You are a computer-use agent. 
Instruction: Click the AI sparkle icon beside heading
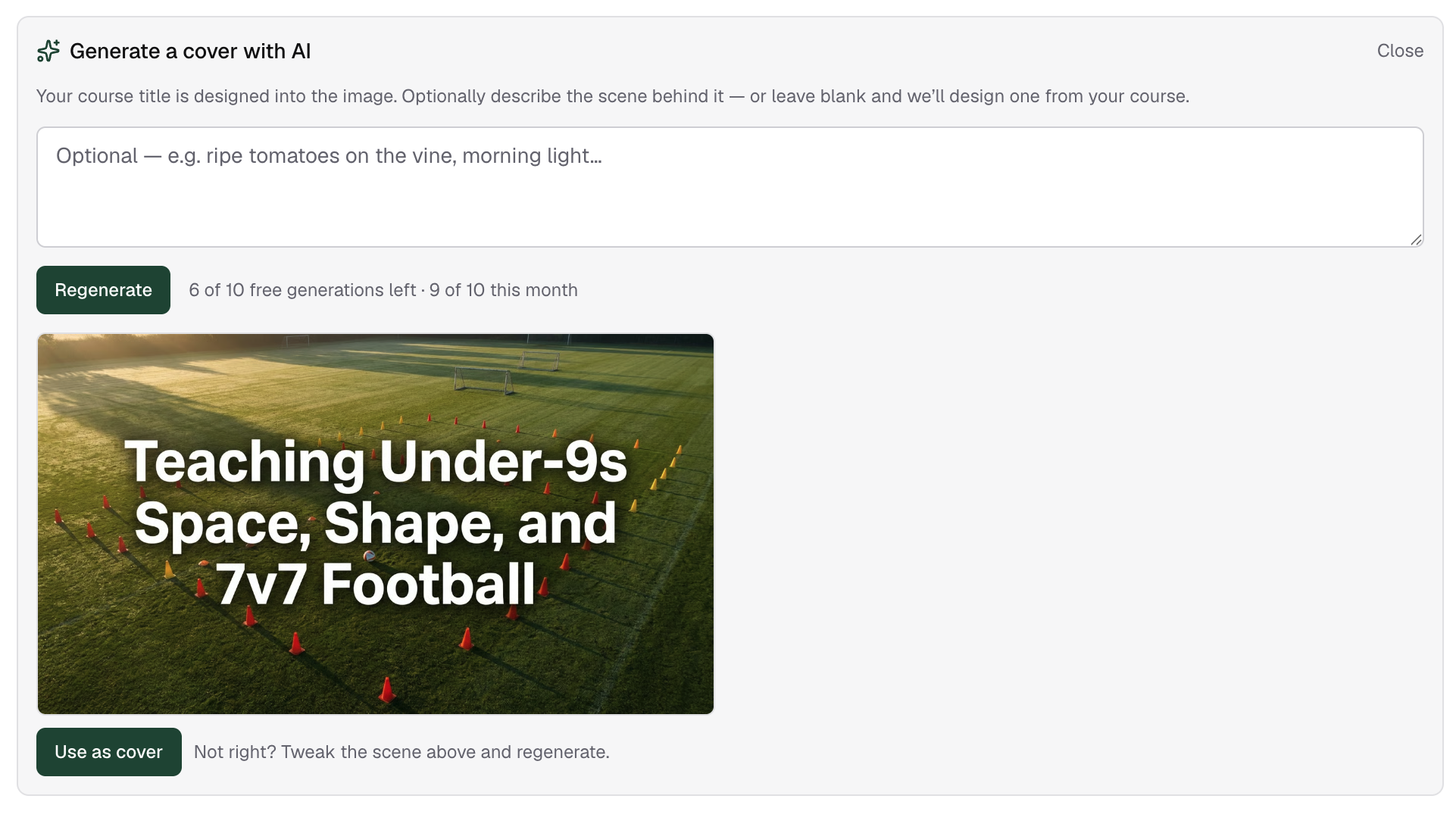(48, 51)
